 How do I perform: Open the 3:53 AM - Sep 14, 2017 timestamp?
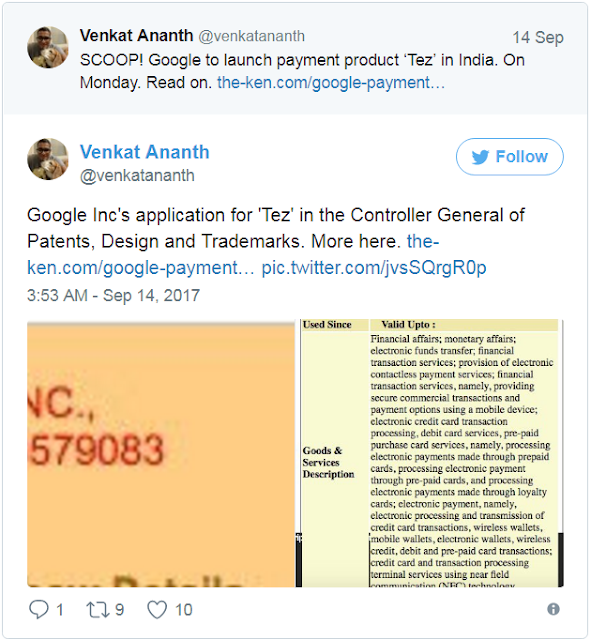click(x=113, y=296)
